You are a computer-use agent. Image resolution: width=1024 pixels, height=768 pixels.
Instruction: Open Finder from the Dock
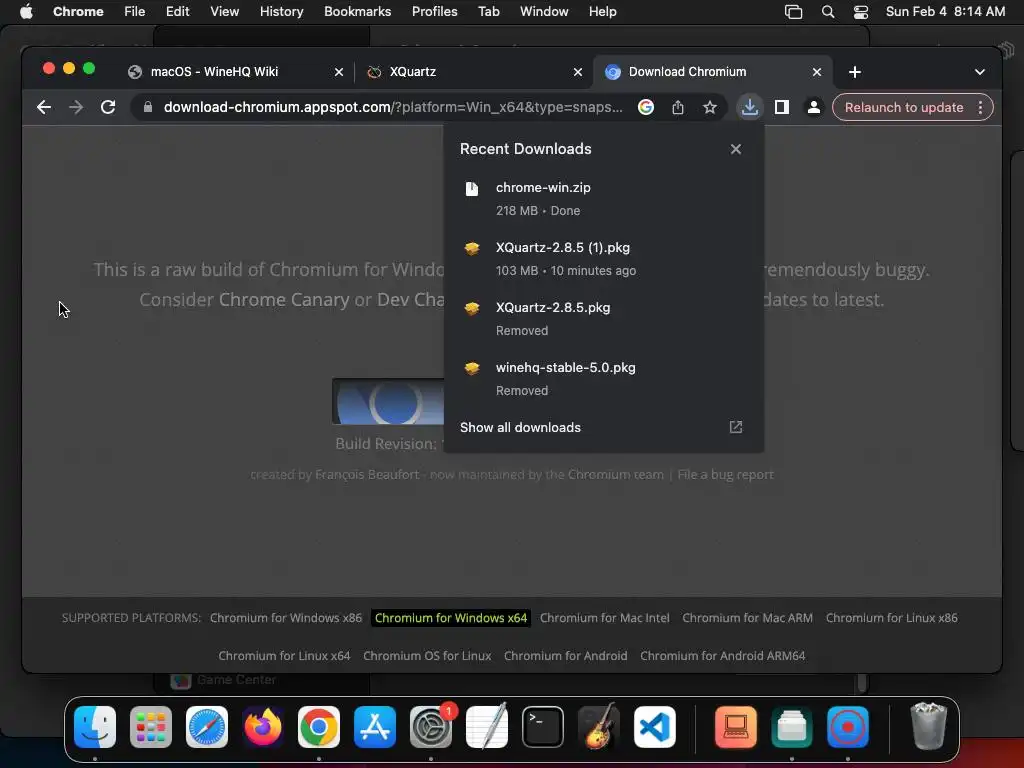(x=95, y=726)
